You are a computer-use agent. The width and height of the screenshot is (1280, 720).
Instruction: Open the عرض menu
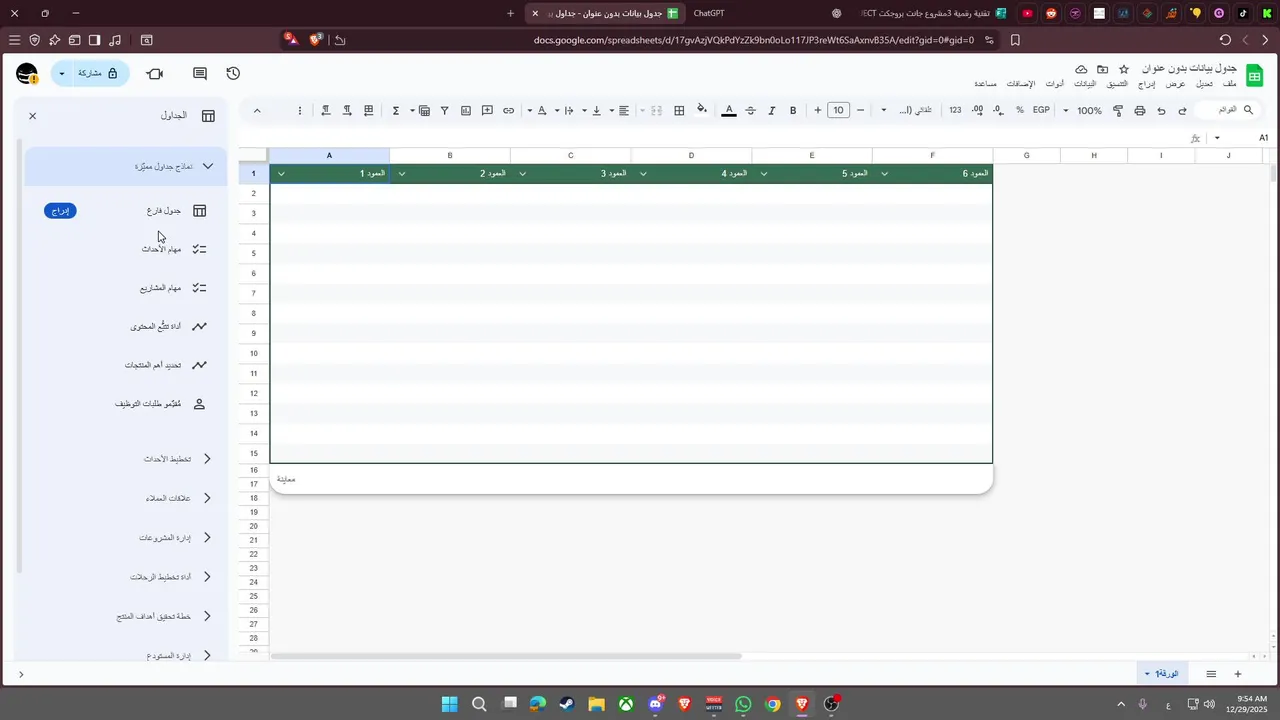[1176, 84]
